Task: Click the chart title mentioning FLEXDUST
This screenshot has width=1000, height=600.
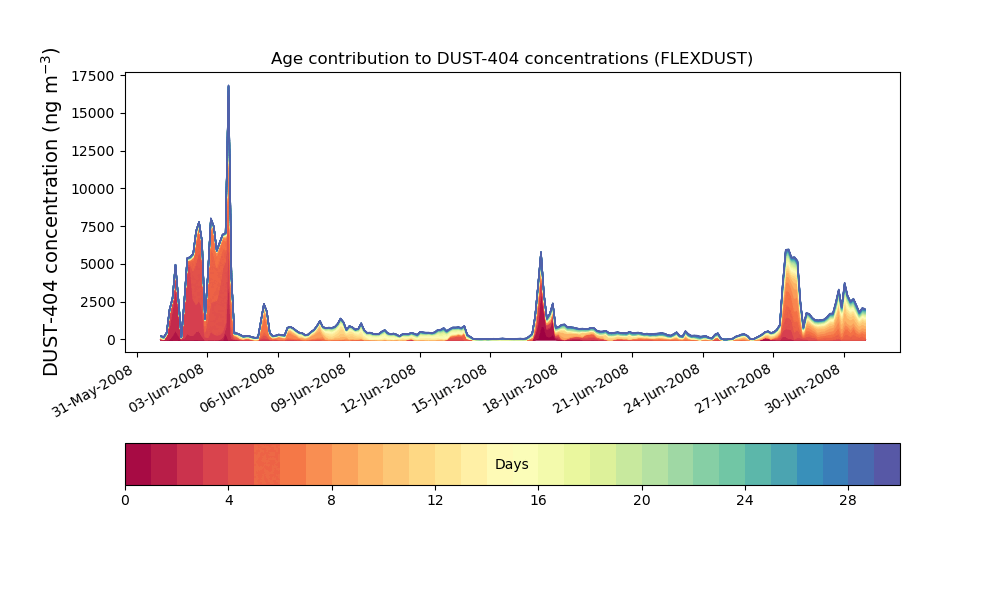Action: pos(511,59)
